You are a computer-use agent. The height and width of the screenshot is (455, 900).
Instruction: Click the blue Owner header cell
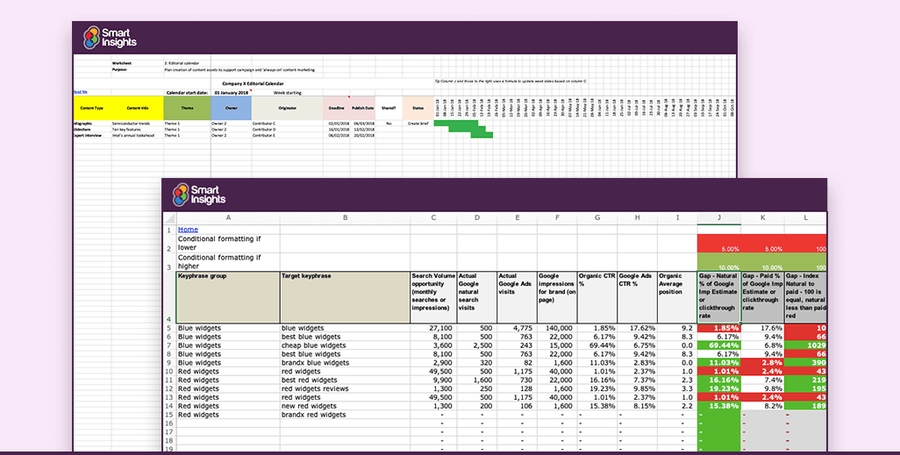[230, 107]
